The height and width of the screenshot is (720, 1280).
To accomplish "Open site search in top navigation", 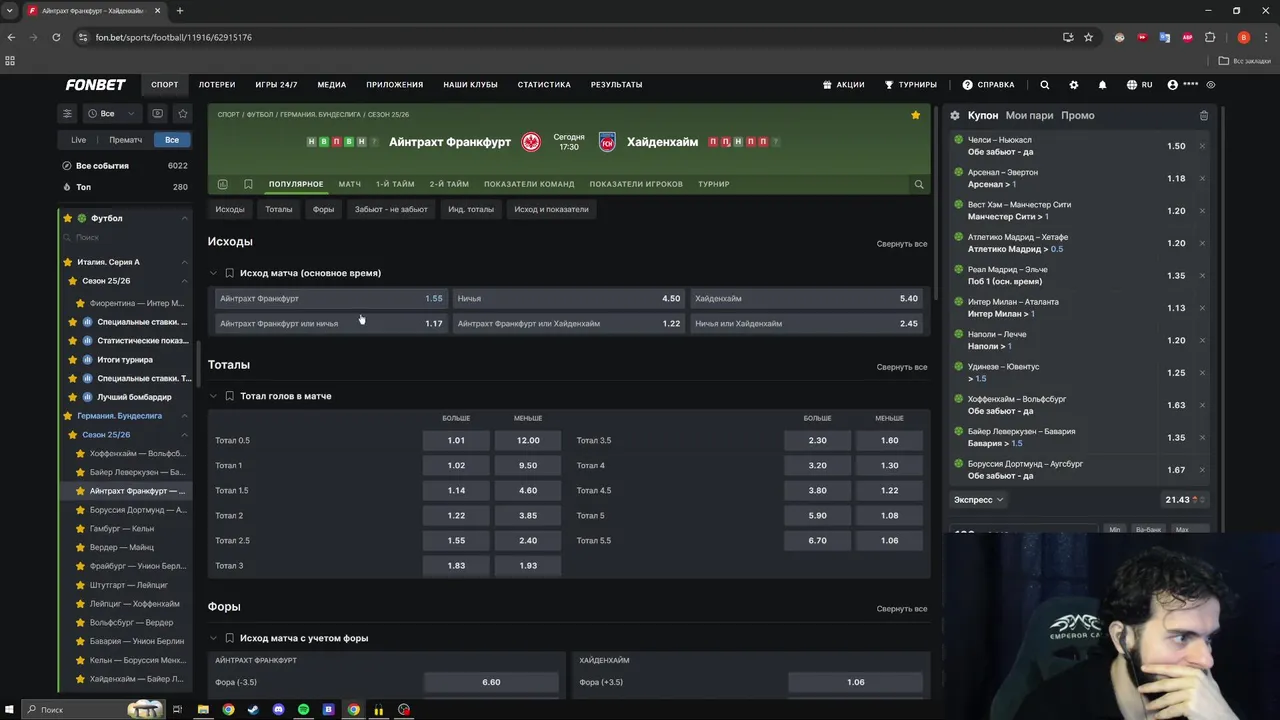I will click(x=1044, y=85).
